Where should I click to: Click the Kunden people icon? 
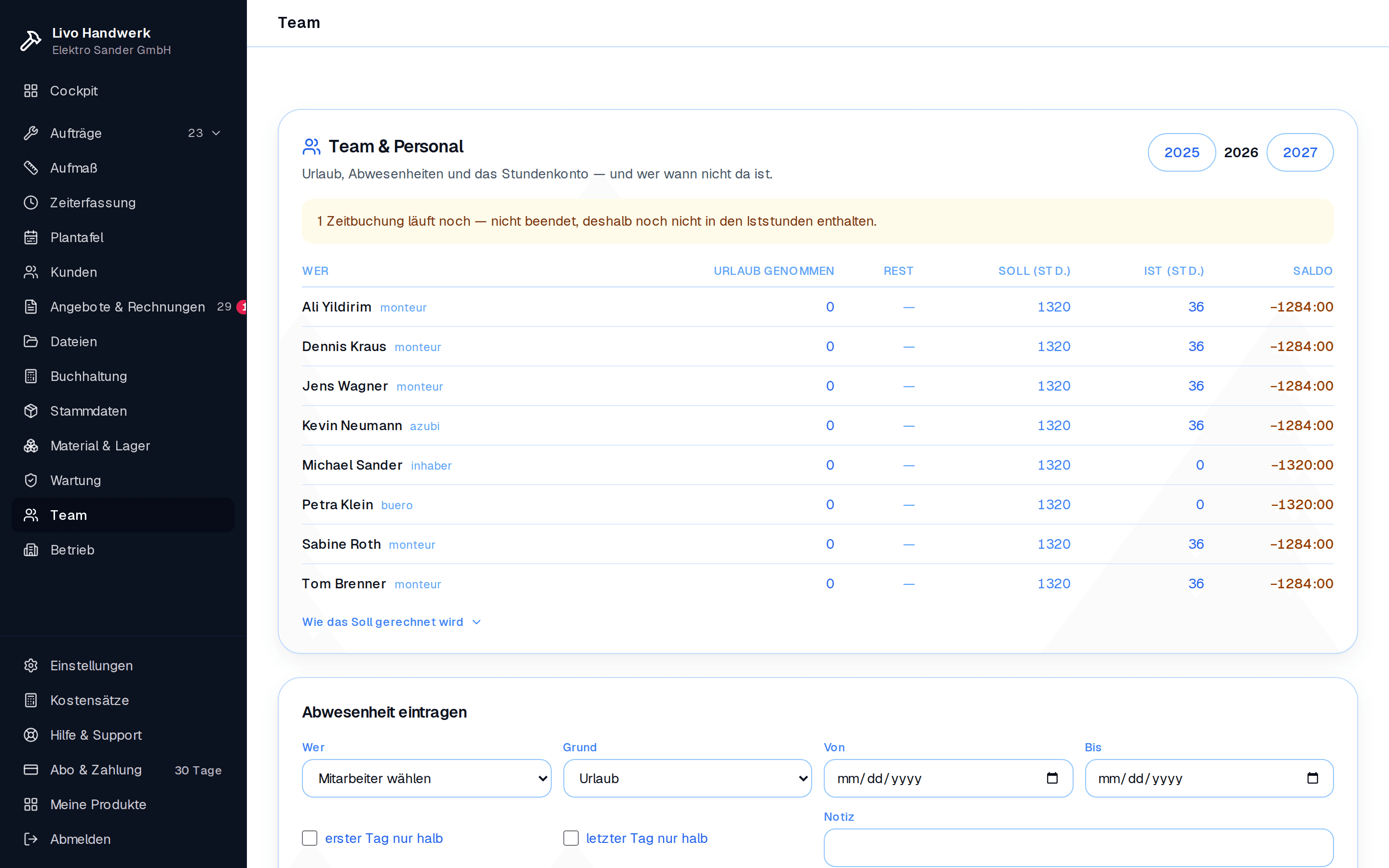point(31,272)
